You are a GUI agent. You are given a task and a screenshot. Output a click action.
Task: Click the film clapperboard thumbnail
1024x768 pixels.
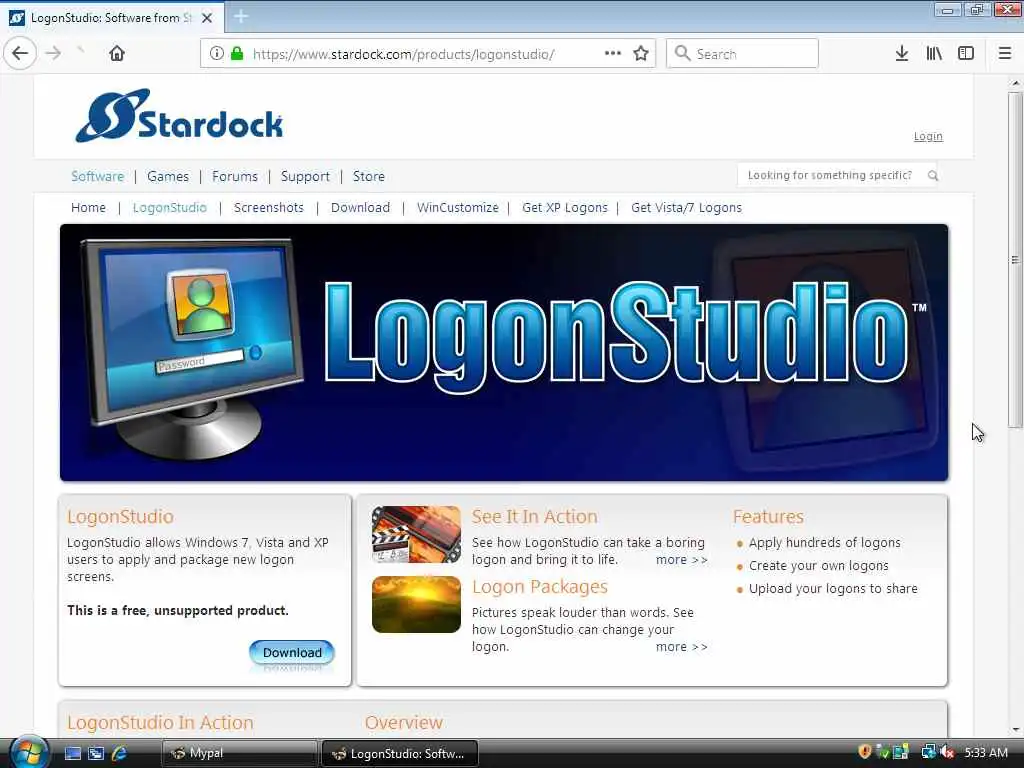(416, 534)
